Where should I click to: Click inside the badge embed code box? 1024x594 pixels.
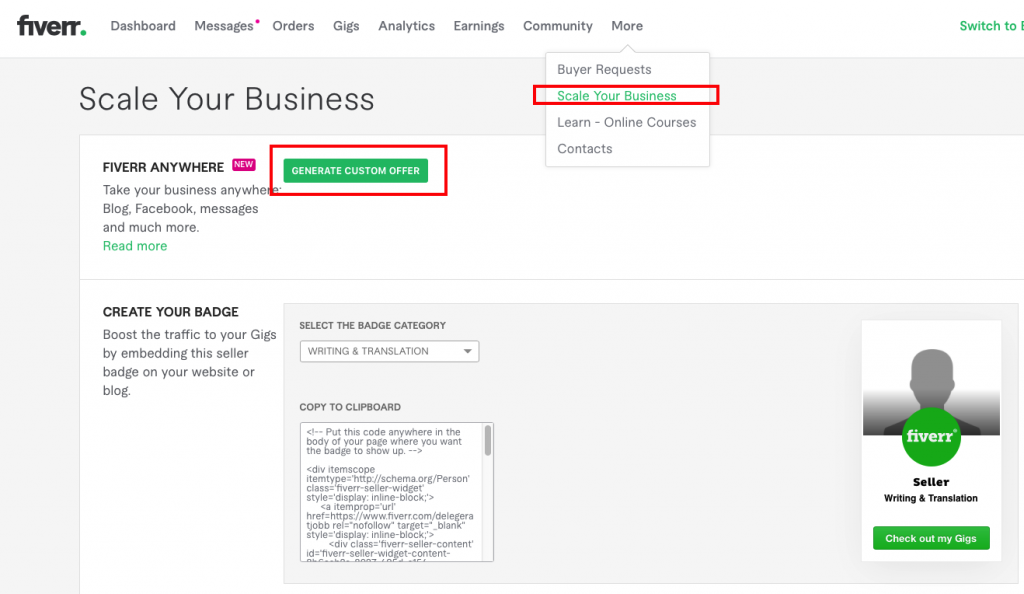pos(391,492)
